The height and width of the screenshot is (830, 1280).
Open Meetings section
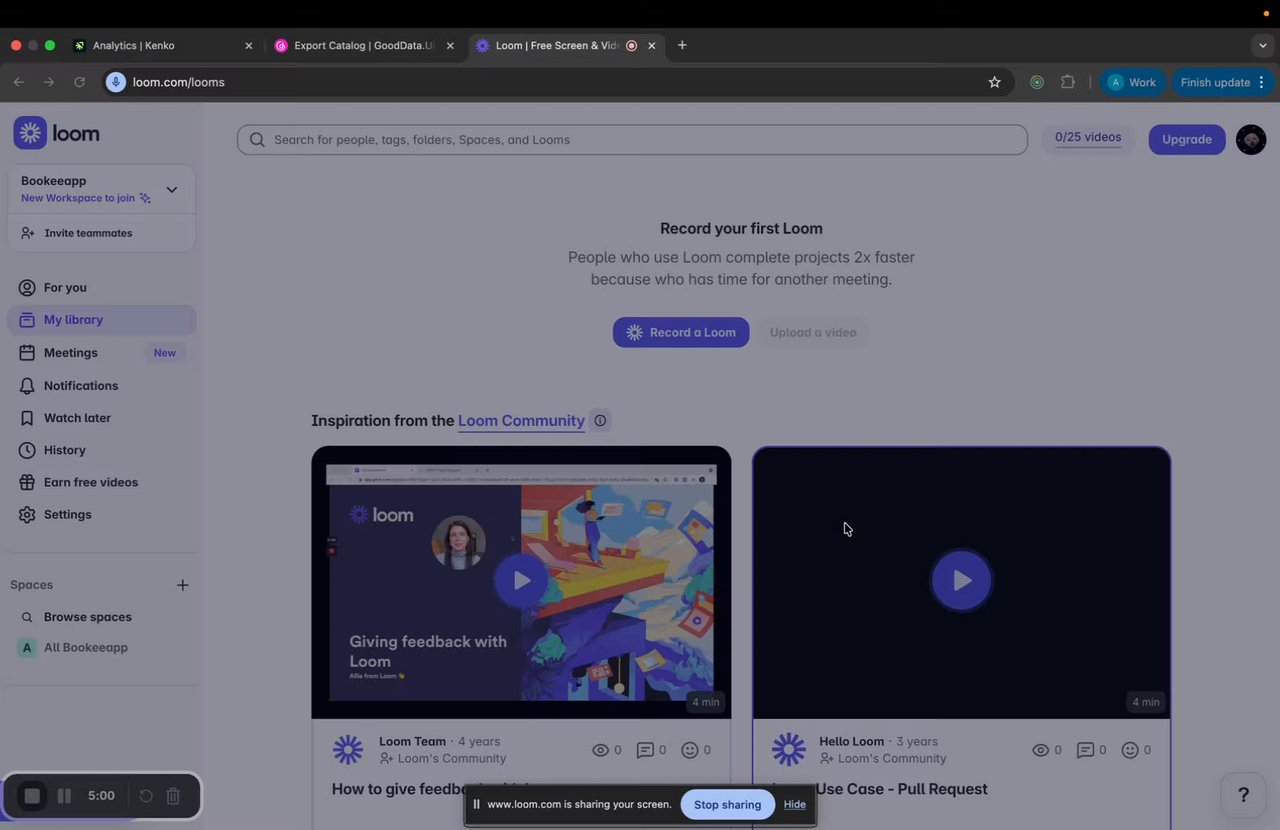70,353
